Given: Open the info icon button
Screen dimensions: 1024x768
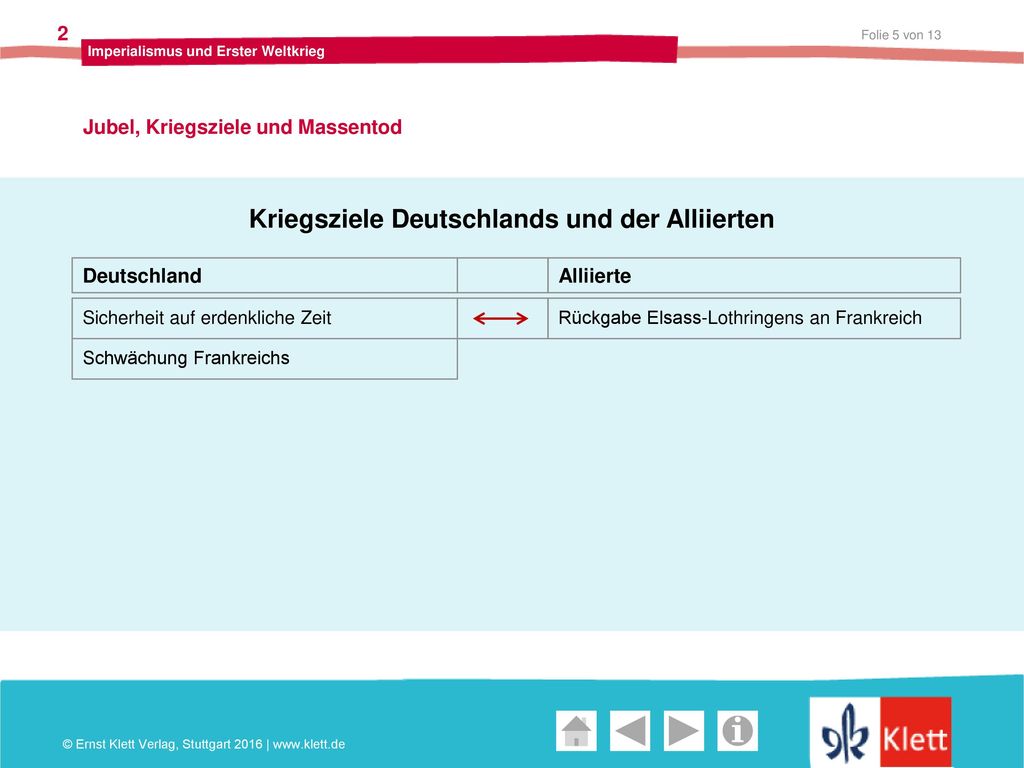Looking at the screenshot, I should (737, 731).
